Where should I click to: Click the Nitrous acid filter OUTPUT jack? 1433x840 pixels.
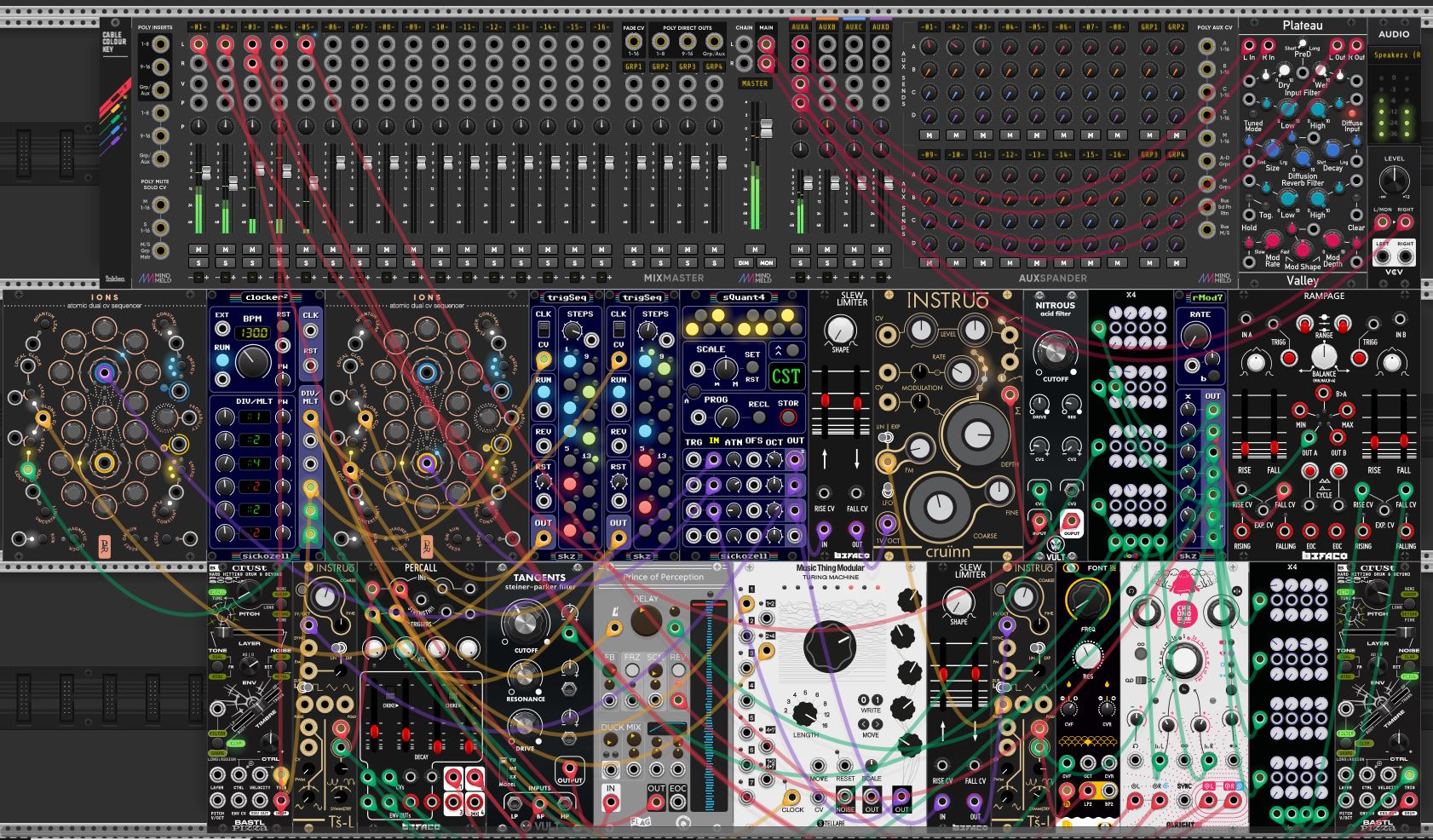1071,521
